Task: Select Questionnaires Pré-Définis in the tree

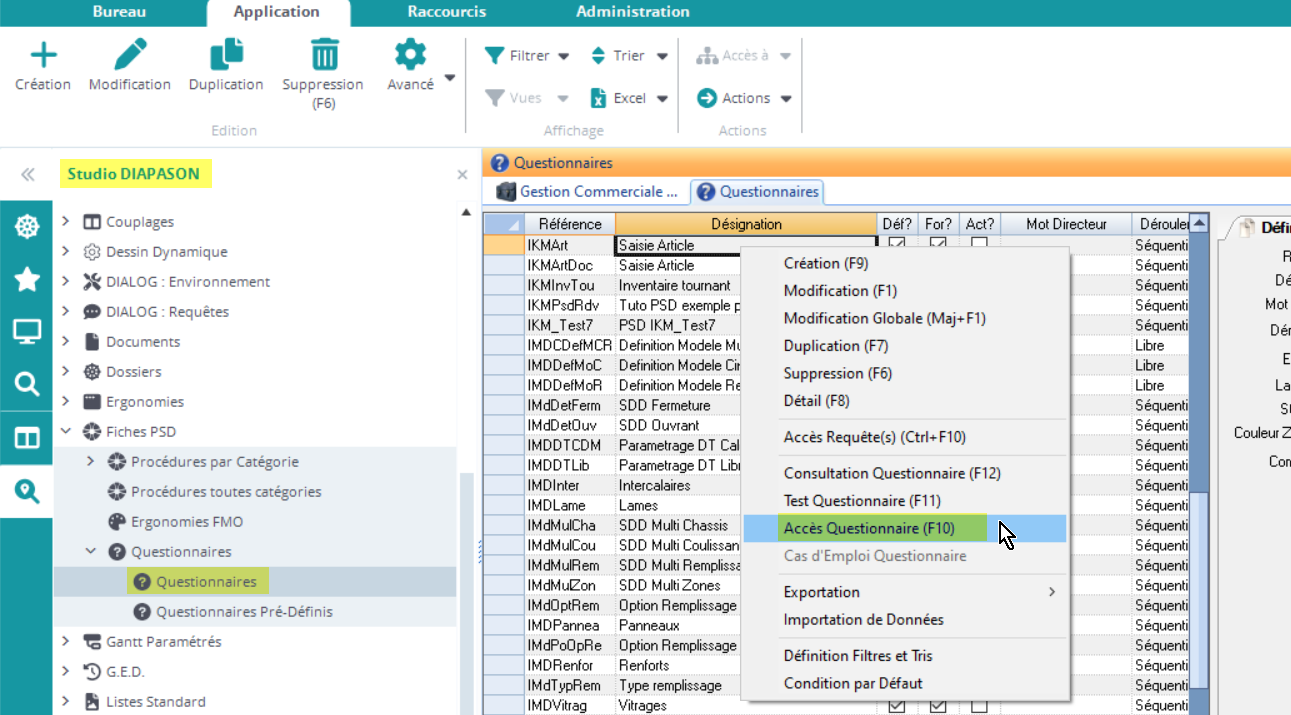Action: 244,611
